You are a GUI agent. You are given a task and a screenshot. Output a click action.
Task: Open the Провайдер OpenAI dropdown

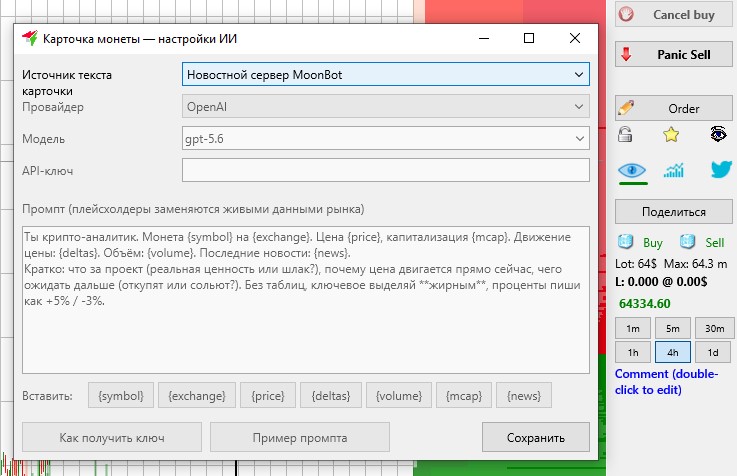(x=385, y=107)
